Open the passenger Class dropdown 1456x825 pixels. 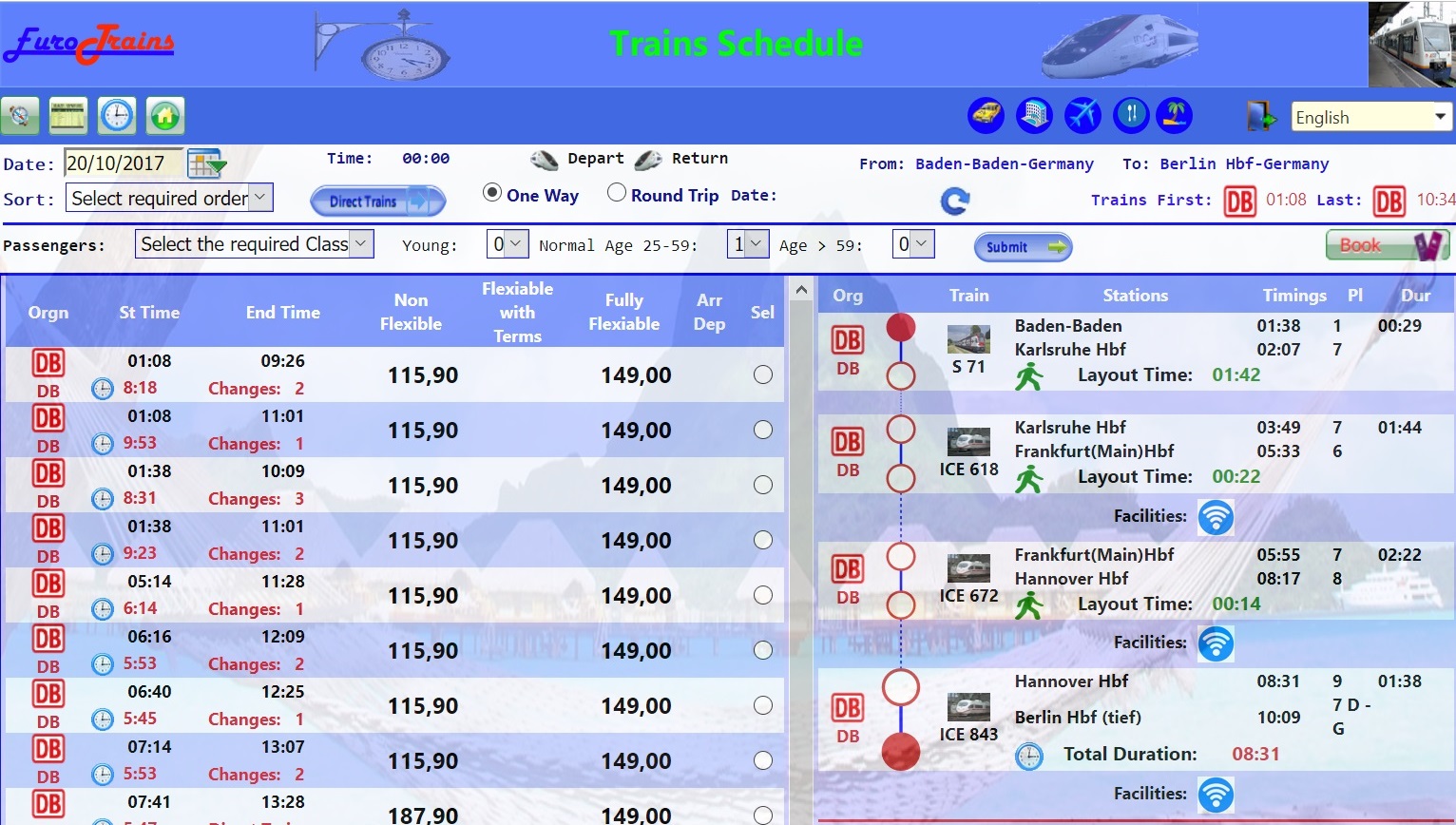point(255,244)
